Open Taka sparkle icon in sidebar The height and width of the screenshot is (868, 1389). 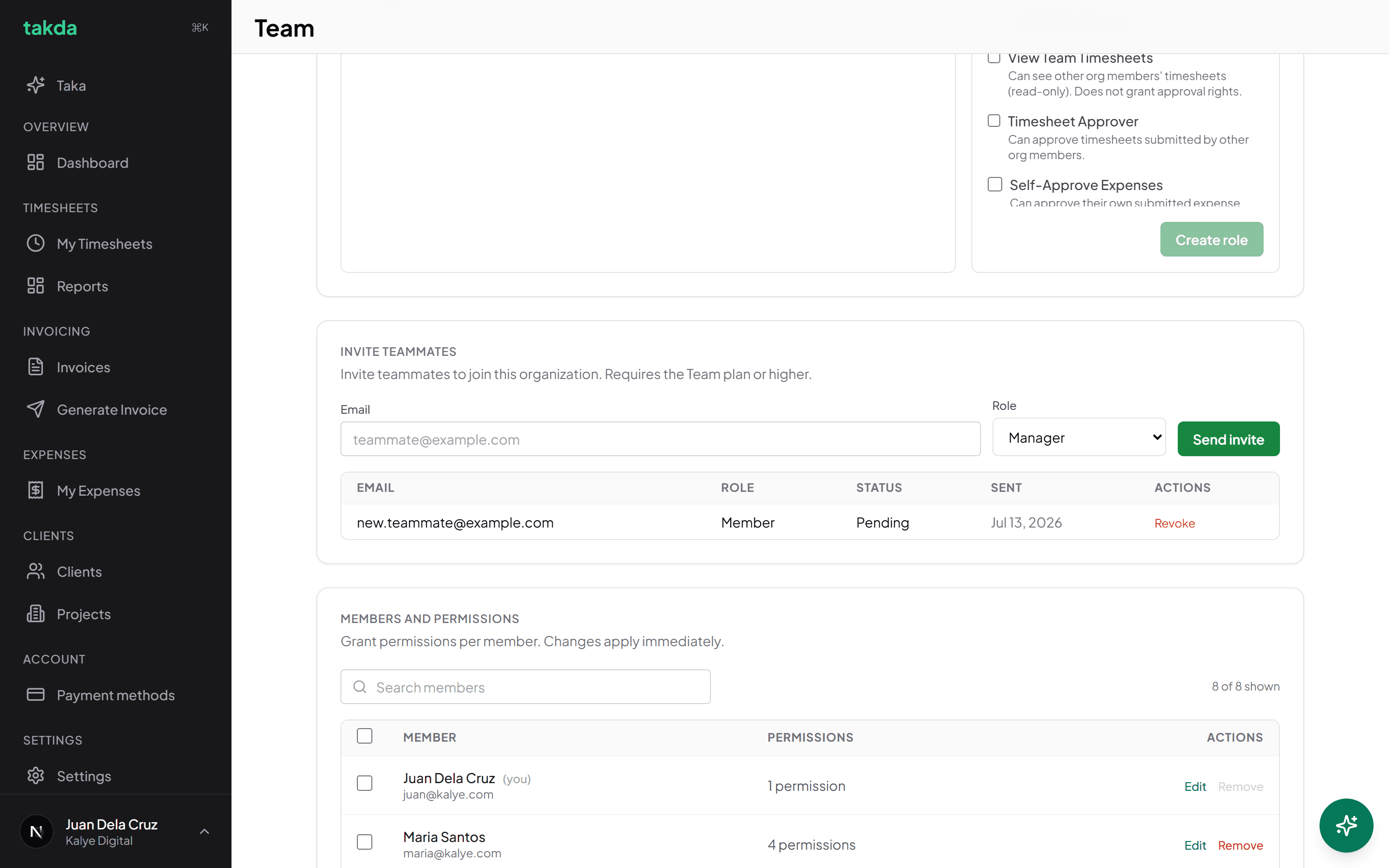pyautogui.click(x=36, y=85)
